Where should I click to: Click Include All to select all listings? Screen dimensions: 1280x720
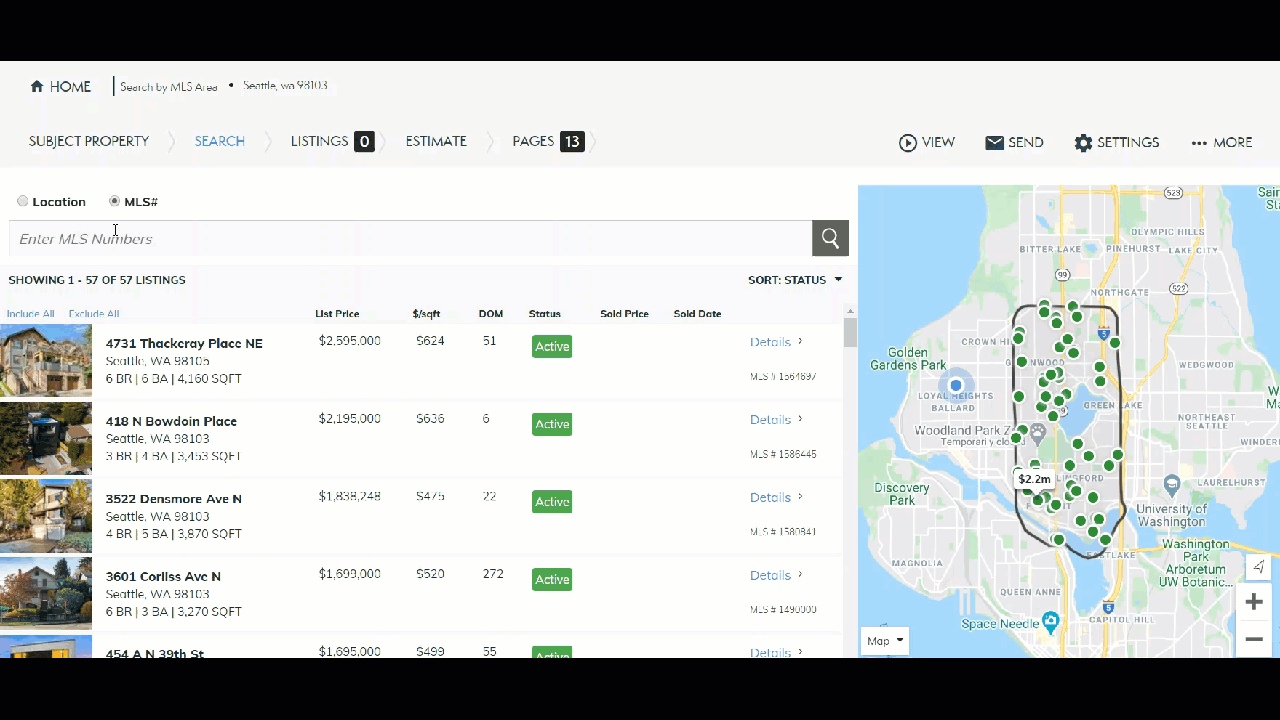pos(30,313)
